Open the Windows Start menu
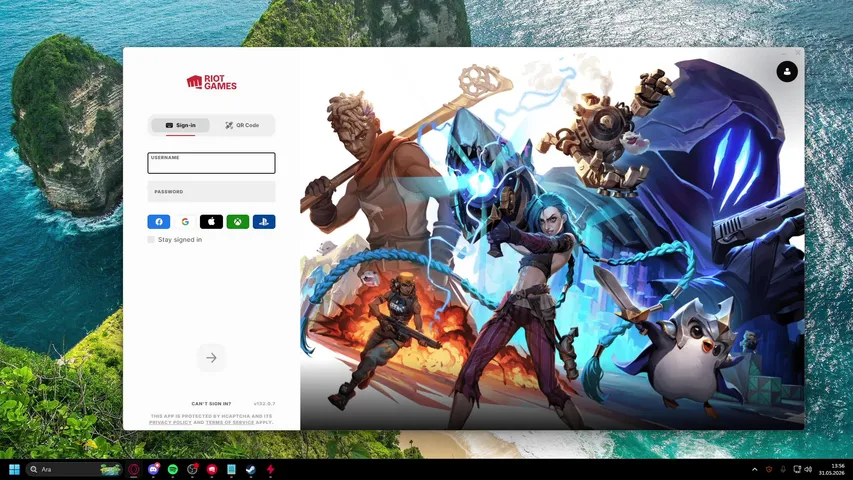Image resolution: width=853 pixels, height=480 pixels. 15,469
